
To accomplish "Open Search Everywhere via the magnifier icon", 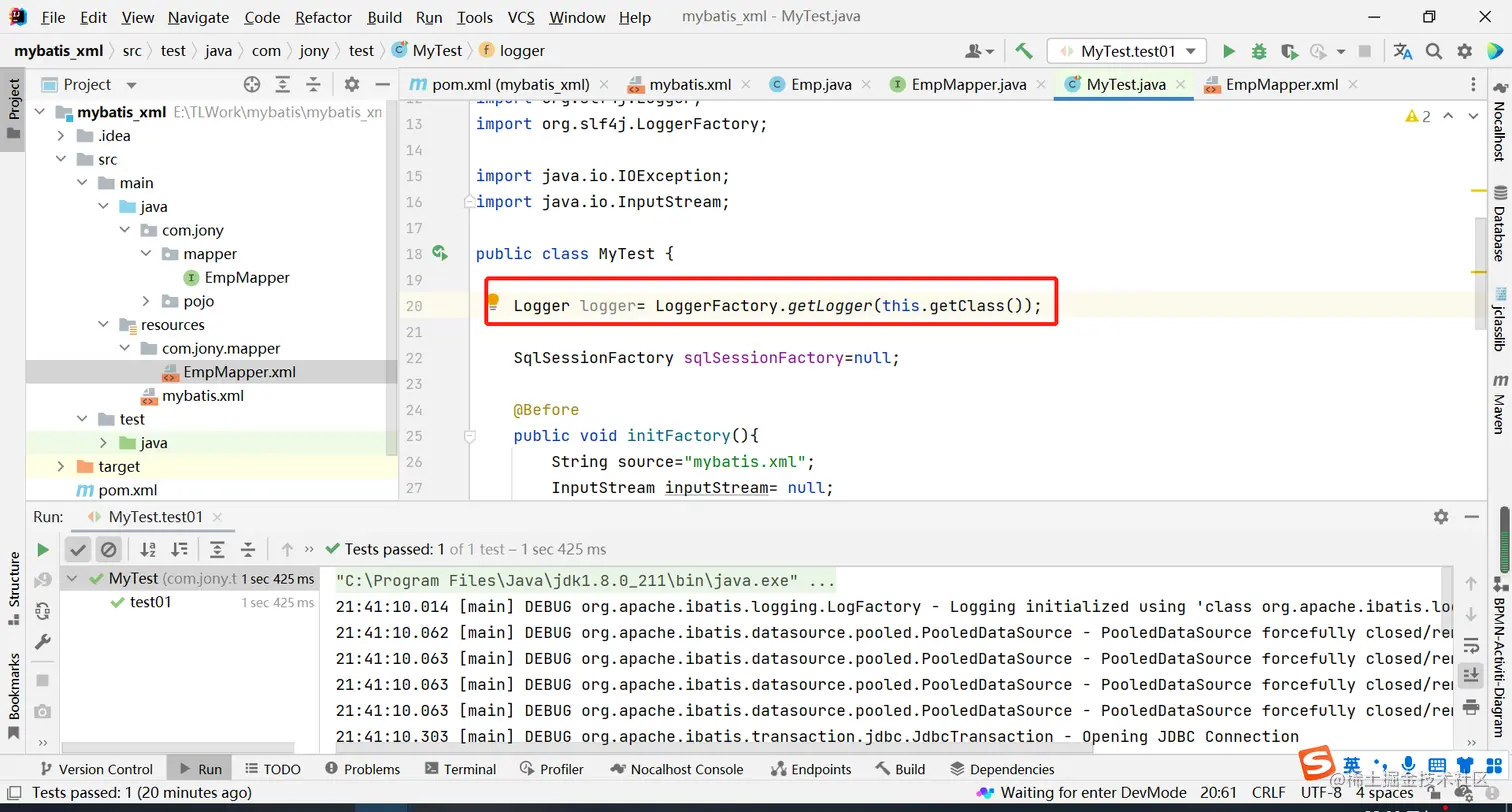I will [1434, 51].
